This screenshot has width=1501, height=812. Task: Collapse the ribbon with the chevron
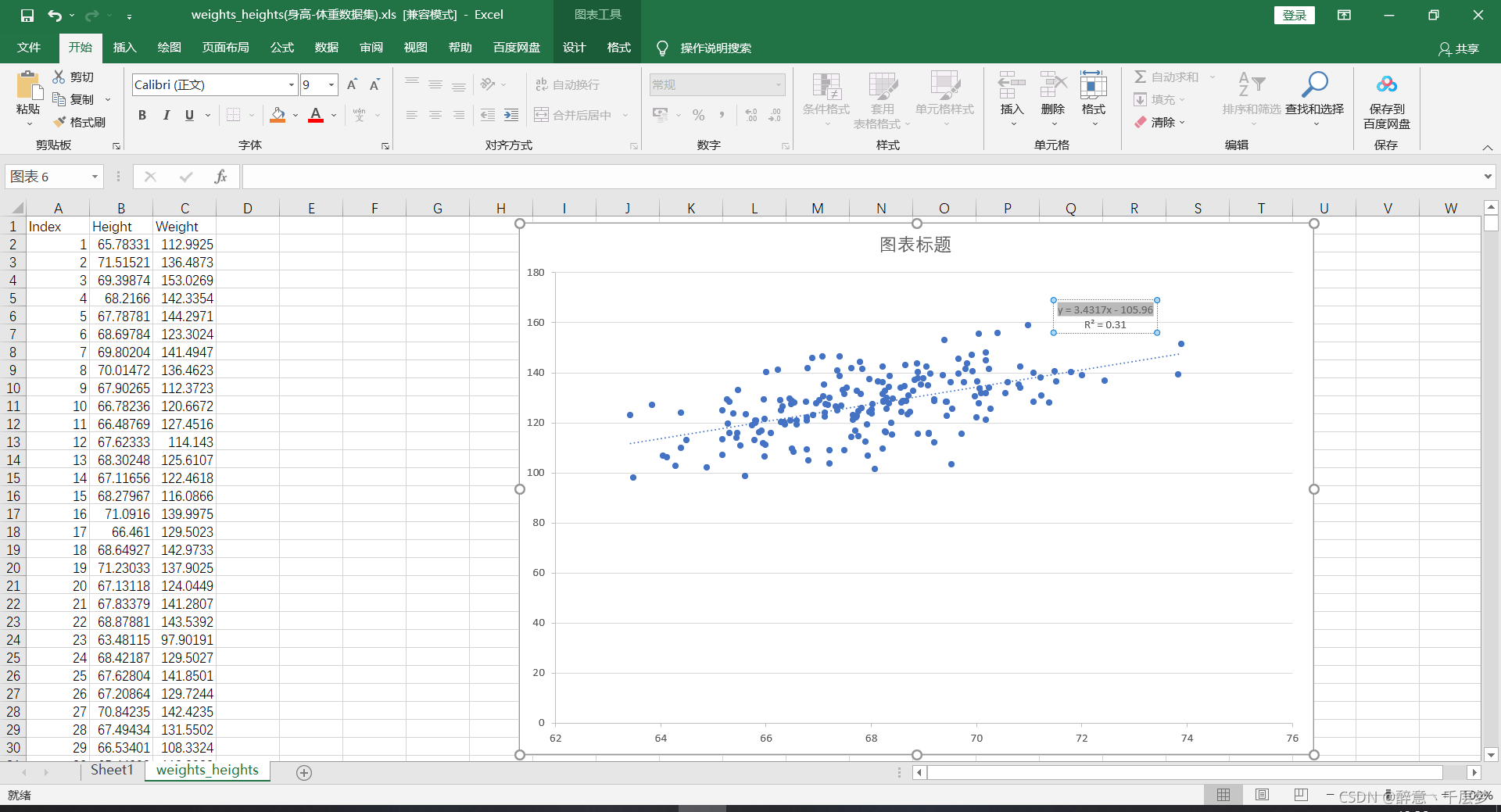(x=1488, y=147)
